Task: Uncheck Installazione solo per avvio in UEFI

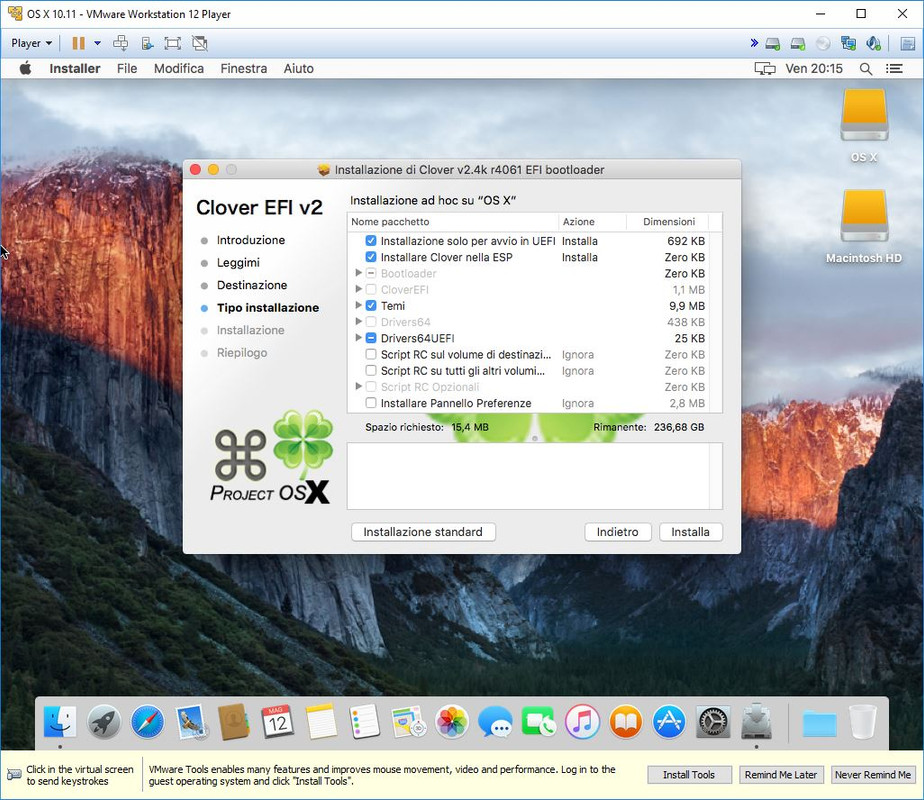Action: click(x=371, y=240)
